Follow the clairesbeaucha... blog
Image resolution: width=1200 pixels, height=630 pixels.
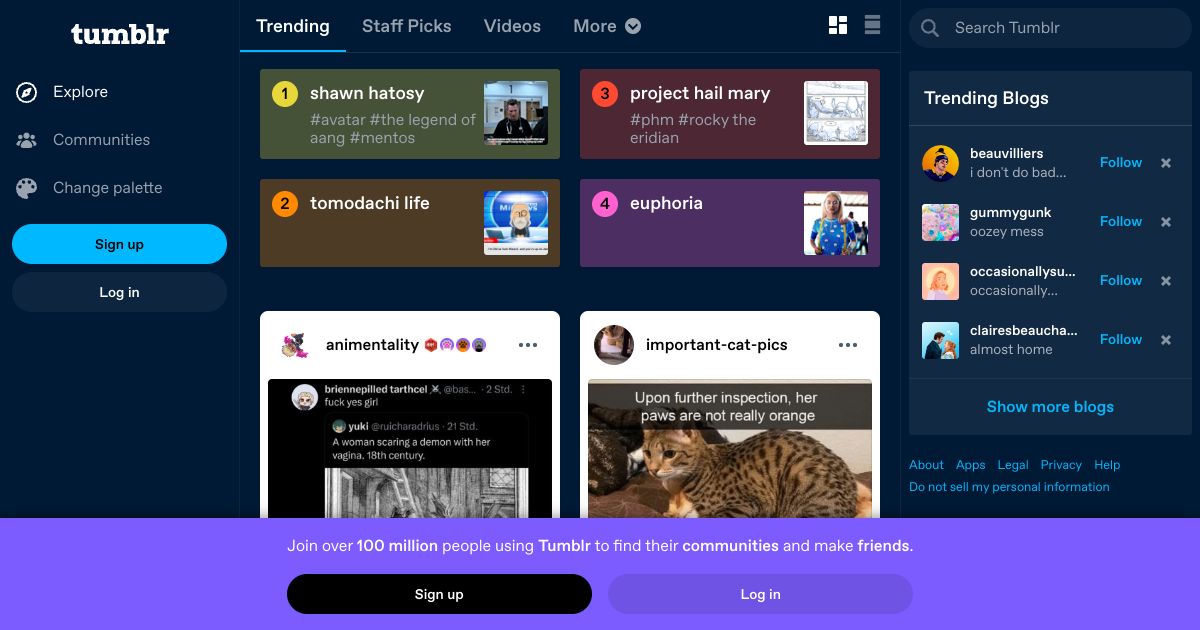click(1121, 340)
